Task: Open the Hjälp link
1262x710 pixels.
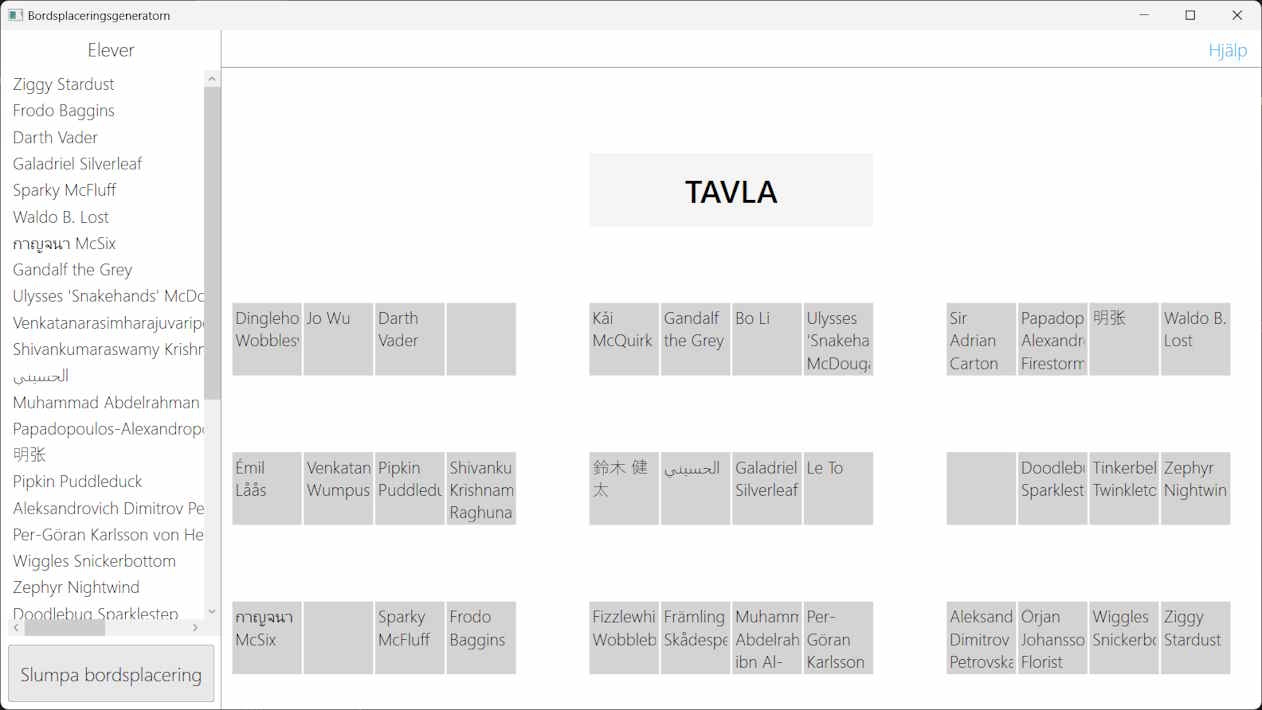Action: [x=1227, y=50]
